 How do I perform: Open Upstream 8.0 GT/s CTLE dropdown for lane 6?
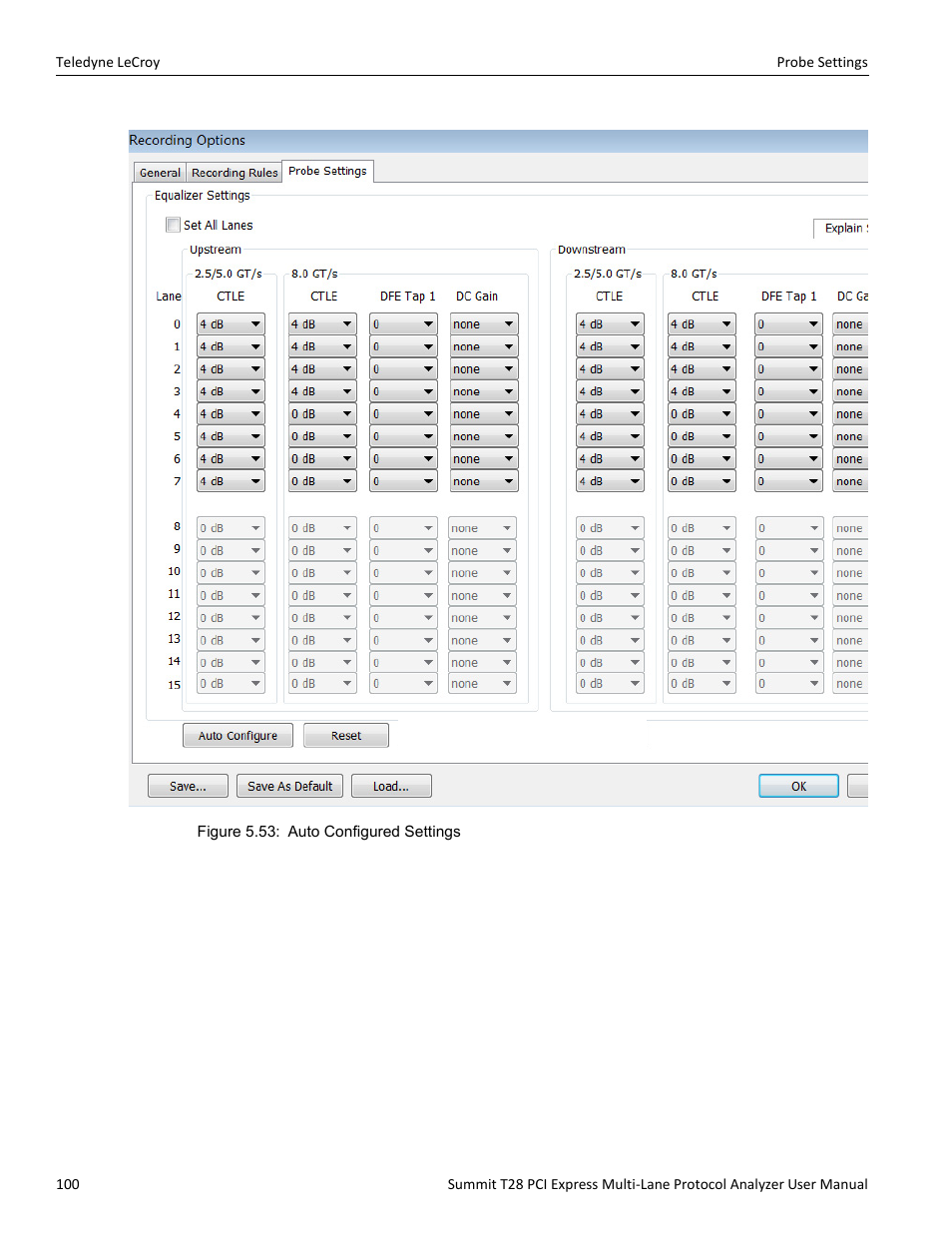pos(322,459)
